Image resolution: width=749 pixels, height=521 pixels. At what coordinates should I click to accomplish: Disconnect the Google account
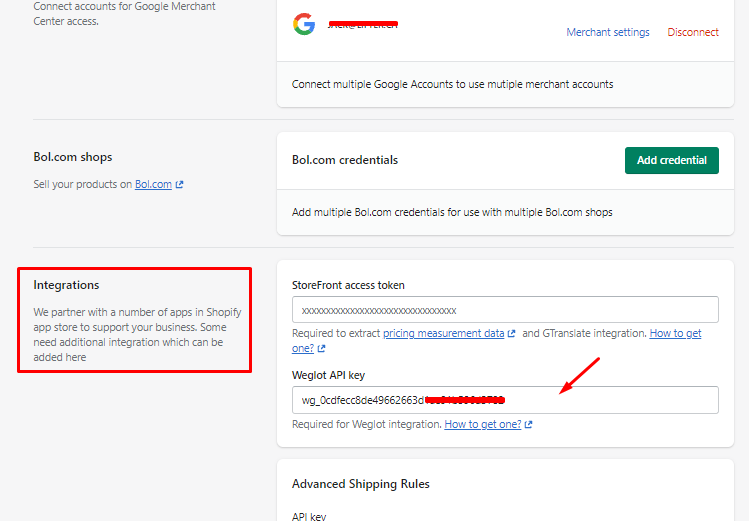point(693,32)
